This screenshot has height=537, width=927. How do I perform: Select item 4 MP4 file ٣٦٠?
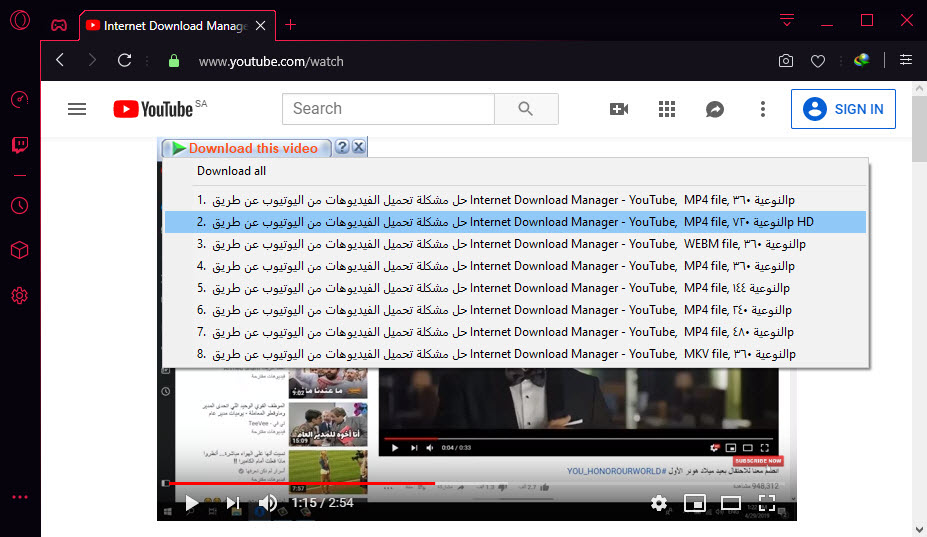point(515,266)
